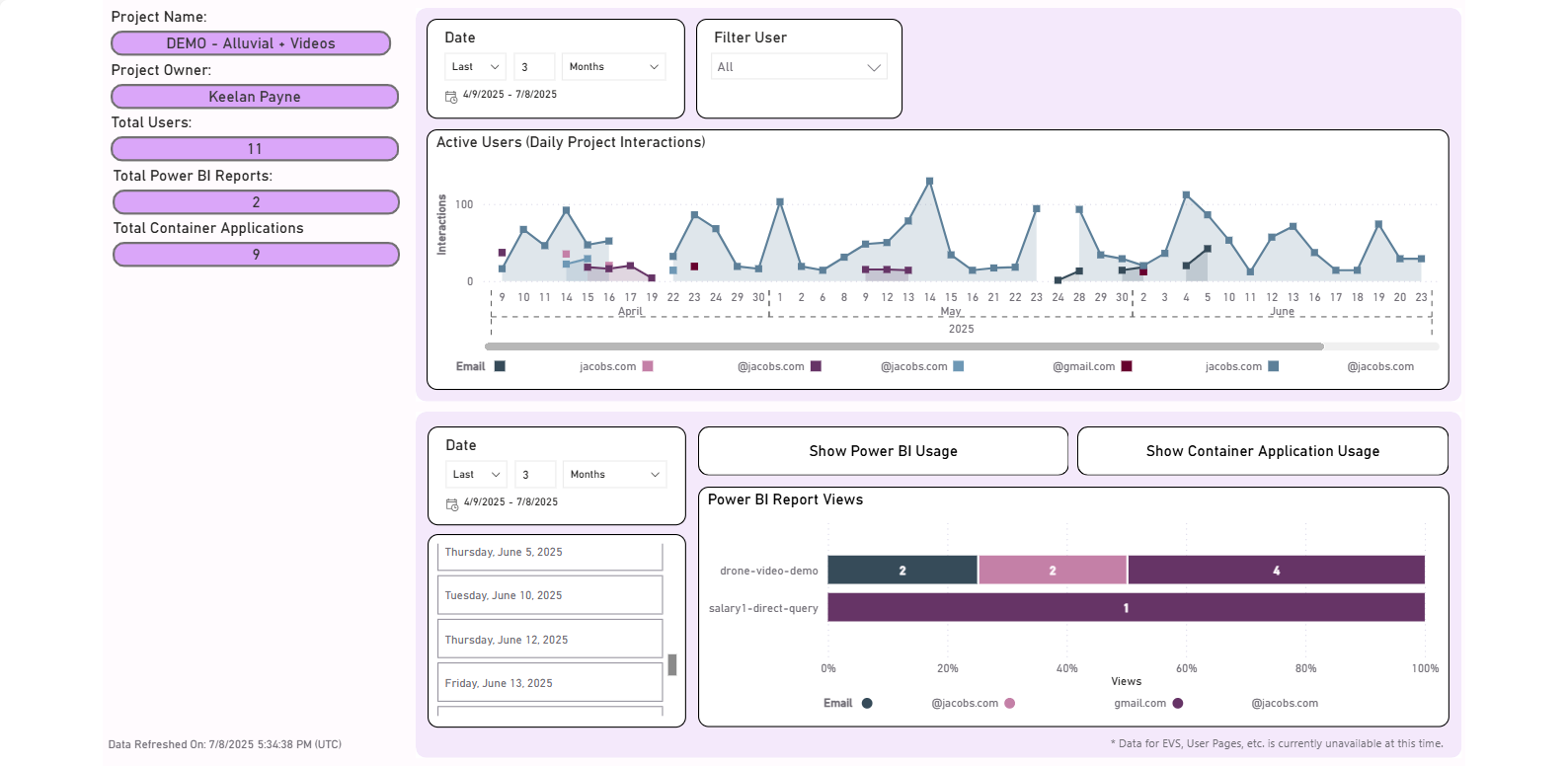
Task: Click the top Date number input field
Action: point(534,67)
